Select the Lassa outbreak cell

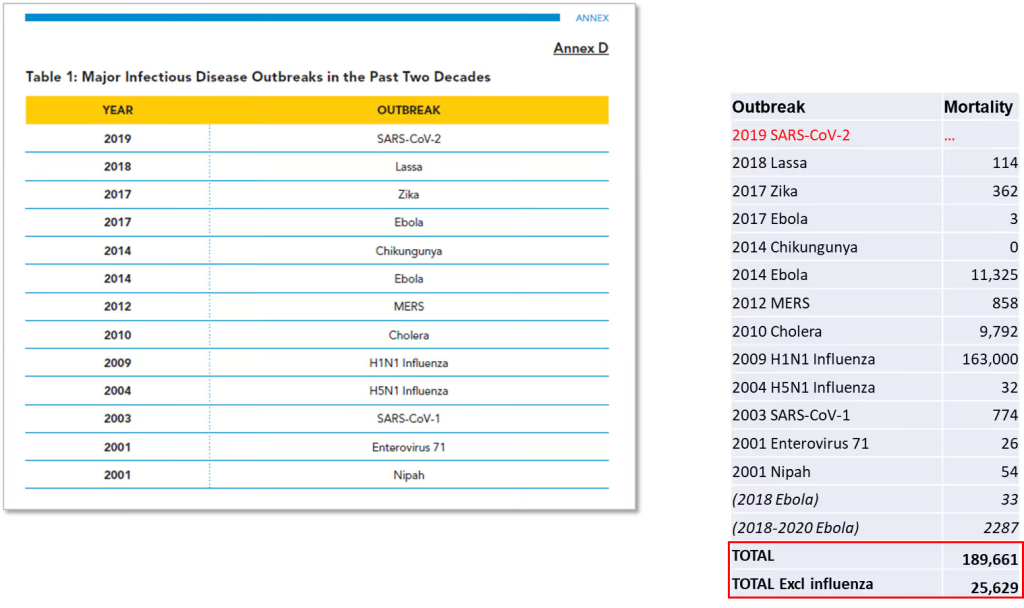tap(409, 167)
